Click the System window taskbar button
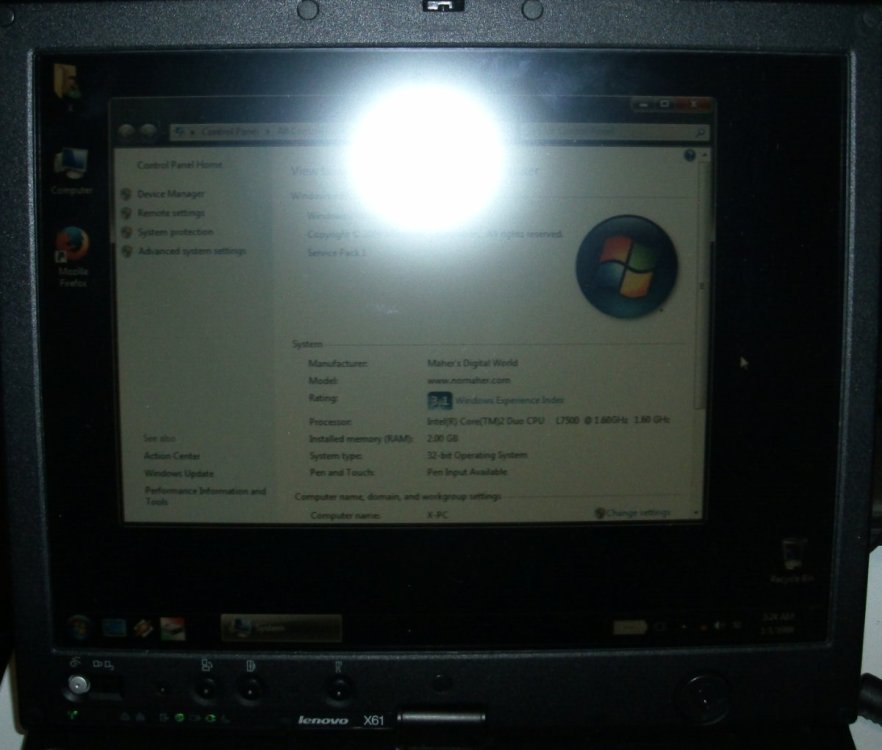The height and width of the screenshot is (750, 882). point(281,628)
